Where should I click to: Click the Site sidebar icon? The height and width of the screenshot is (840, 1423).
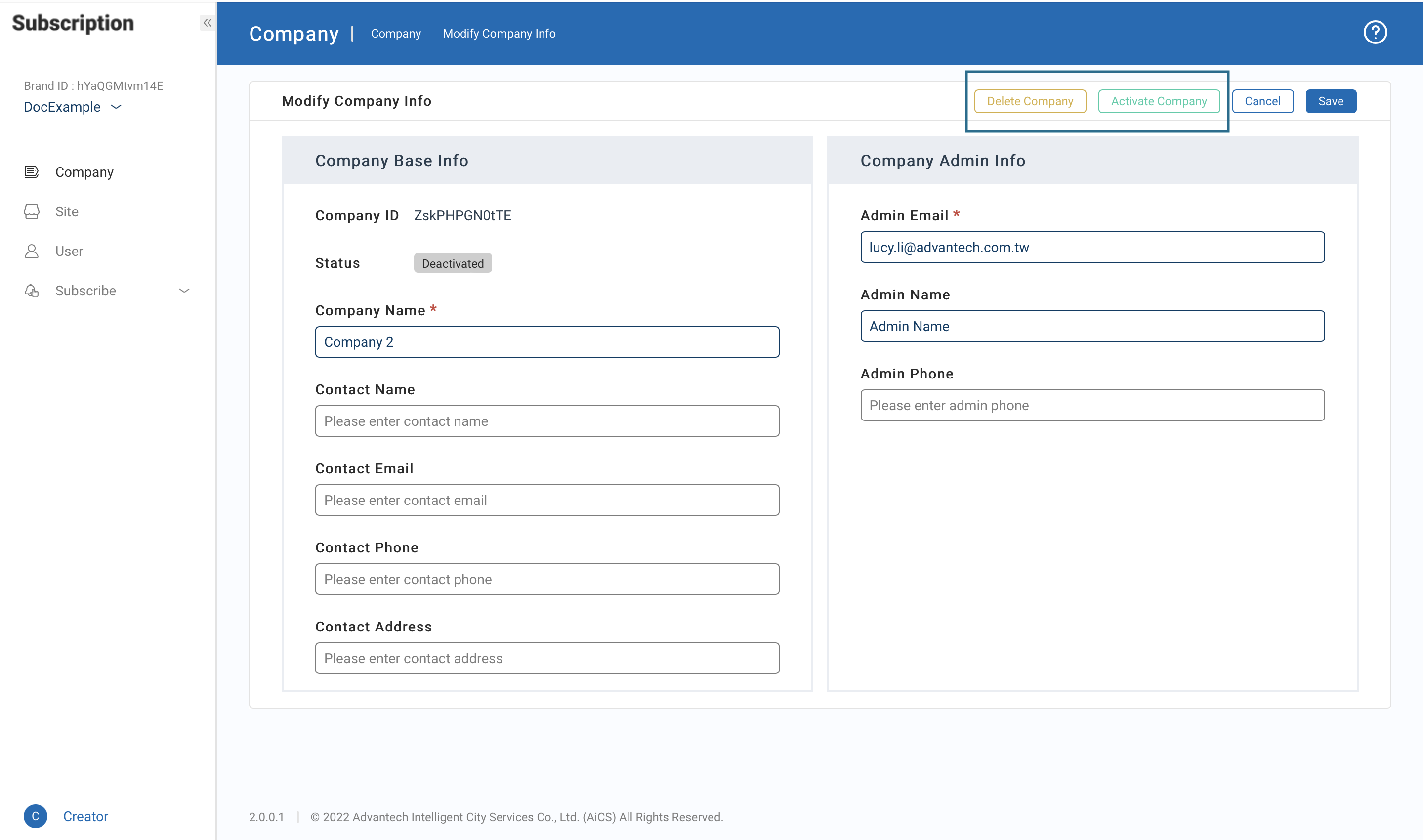coord(32,211)
